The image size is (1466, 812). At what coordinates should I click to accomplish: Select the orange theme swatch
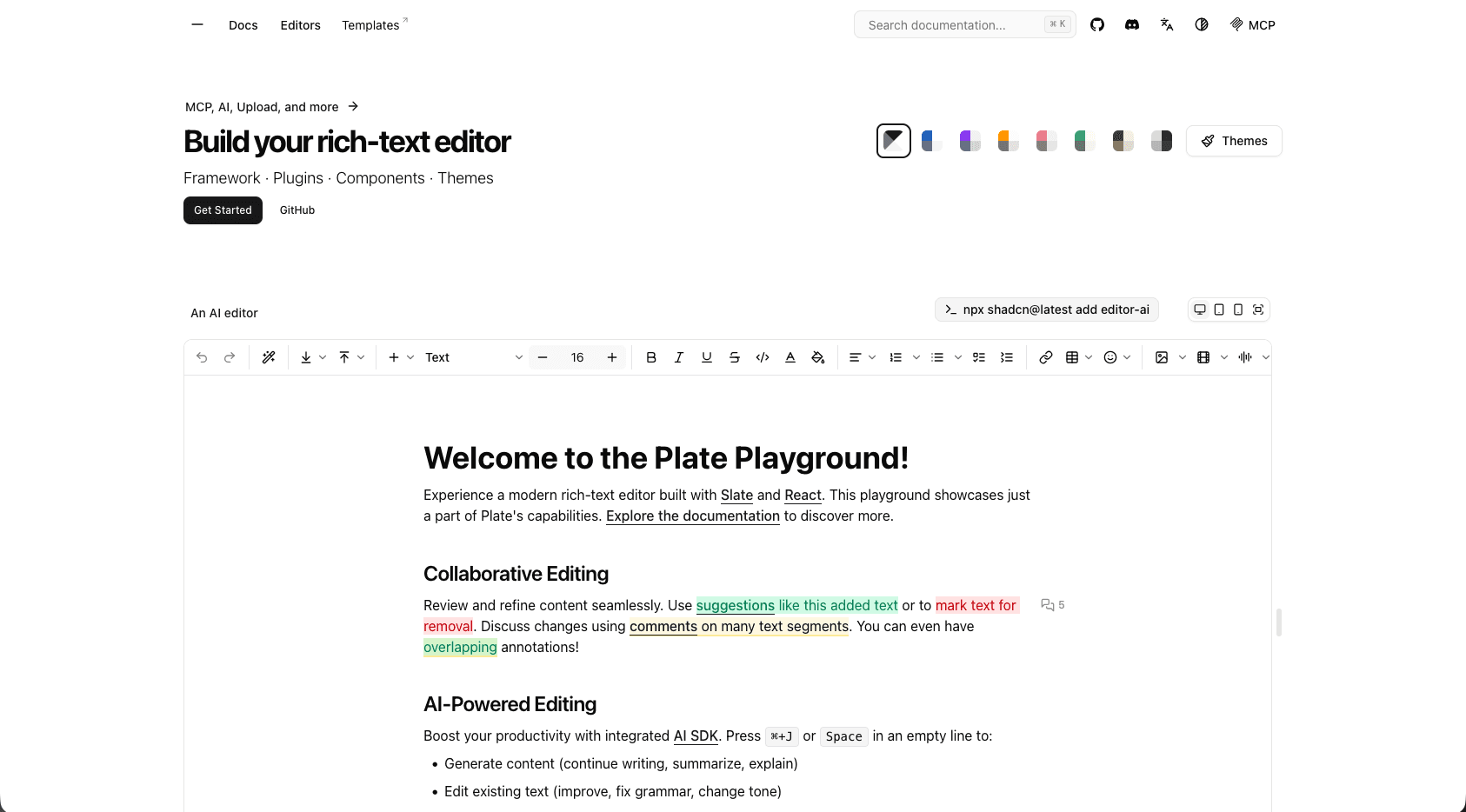(1009, 141)
